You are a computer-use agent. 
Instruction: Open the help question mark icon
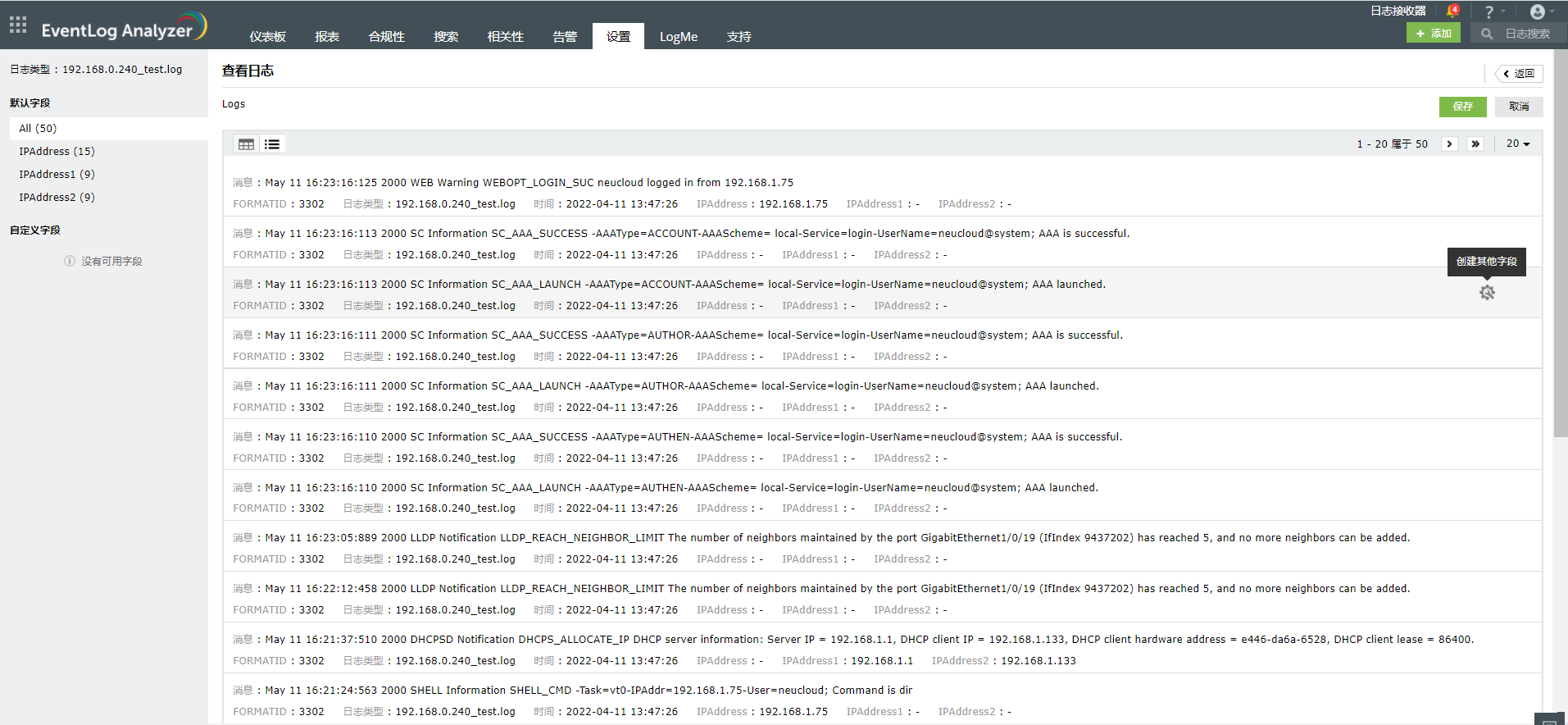click(1489, 12)
